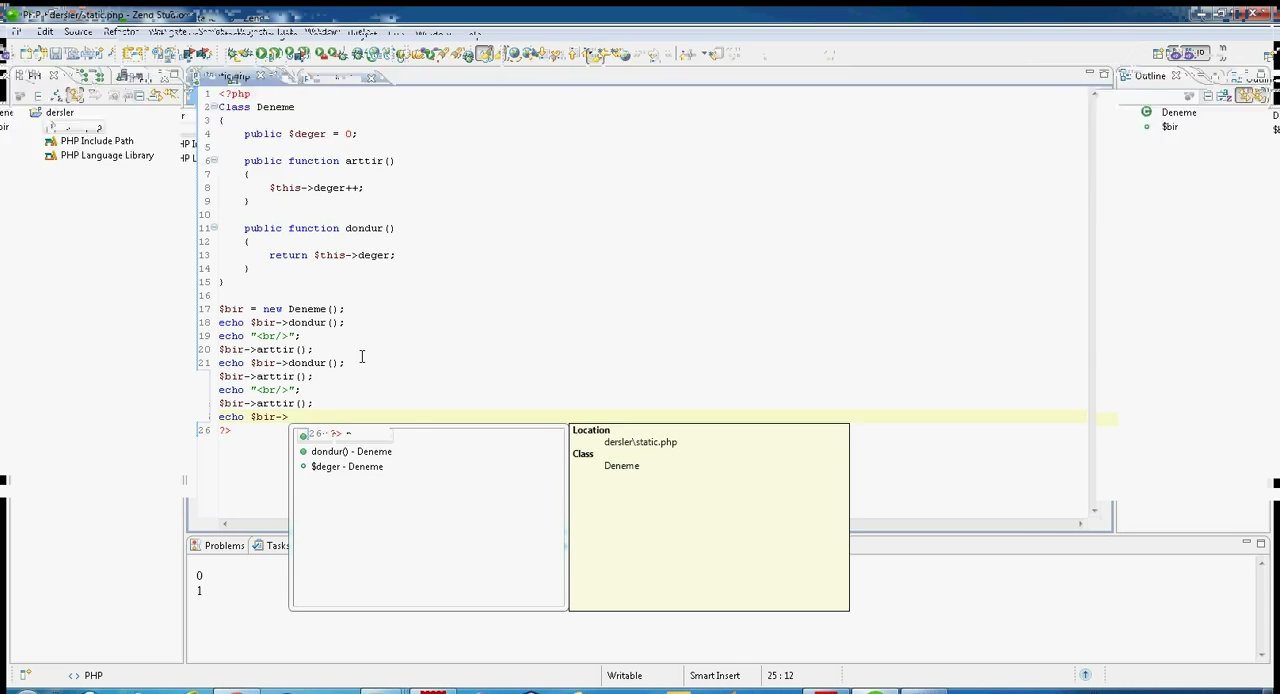Click Smart Insert in status bar
The height and width of the screenshot is (694, 1280).
715,676
